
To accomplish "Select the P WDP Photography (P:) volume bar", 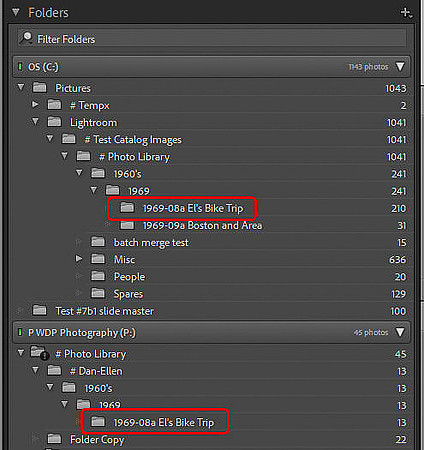I will [212, 332].
